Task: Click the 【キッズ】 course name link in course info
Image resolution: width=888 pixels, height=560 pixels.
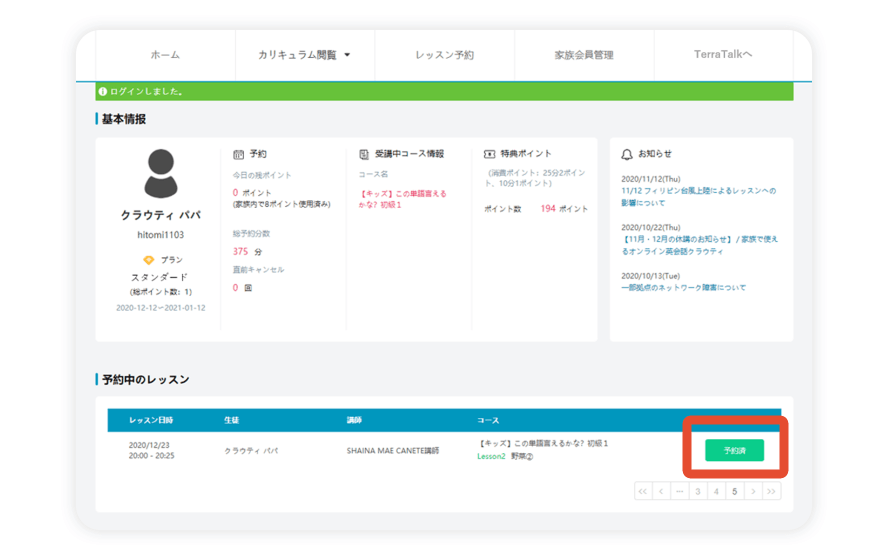Action: pos(402,199)
